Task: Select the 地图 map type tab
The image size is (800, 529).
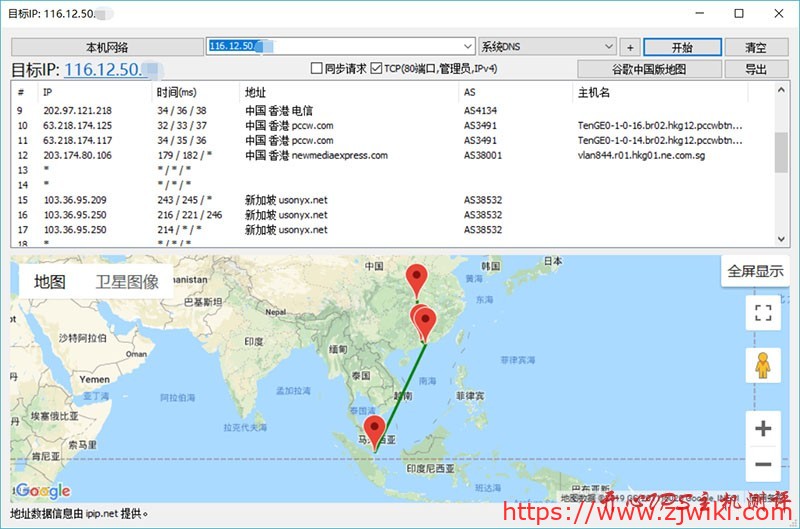Action: pos(50,282)
